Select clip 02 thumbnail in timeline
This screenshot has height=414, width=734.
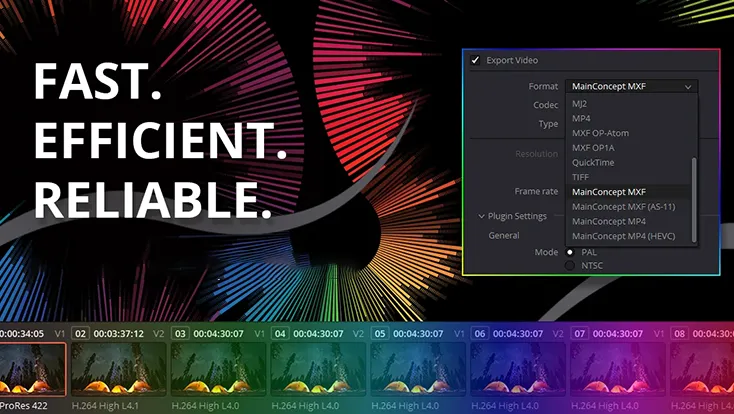tap(118, 369)
